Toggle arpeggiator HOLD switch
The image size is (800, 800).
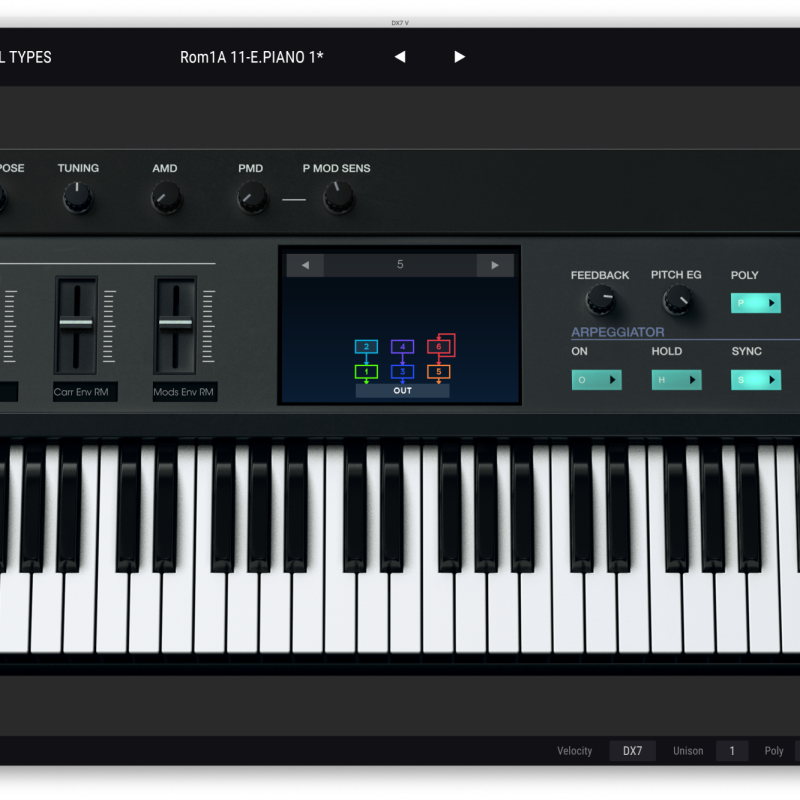(x=677, y=380)
